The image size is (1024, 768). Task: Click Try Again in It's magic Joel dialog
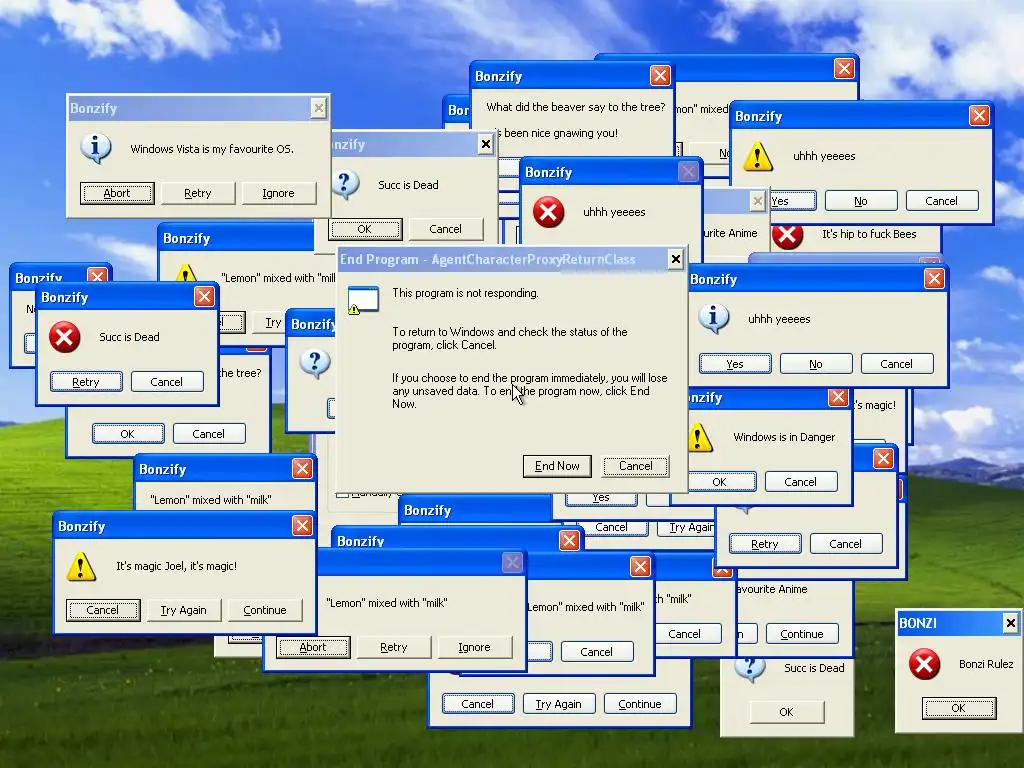click(x=184, y=610)
